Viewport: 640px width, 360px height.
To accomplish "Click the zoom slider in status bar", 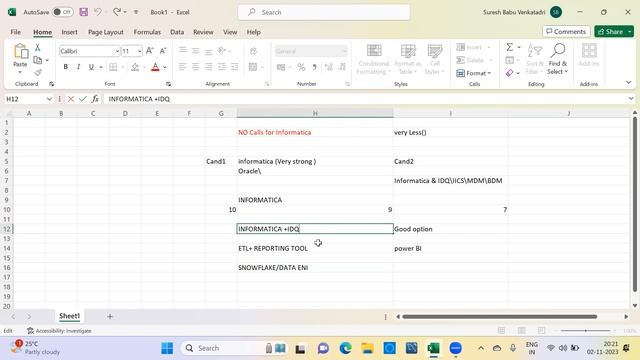I will [586, 331].
